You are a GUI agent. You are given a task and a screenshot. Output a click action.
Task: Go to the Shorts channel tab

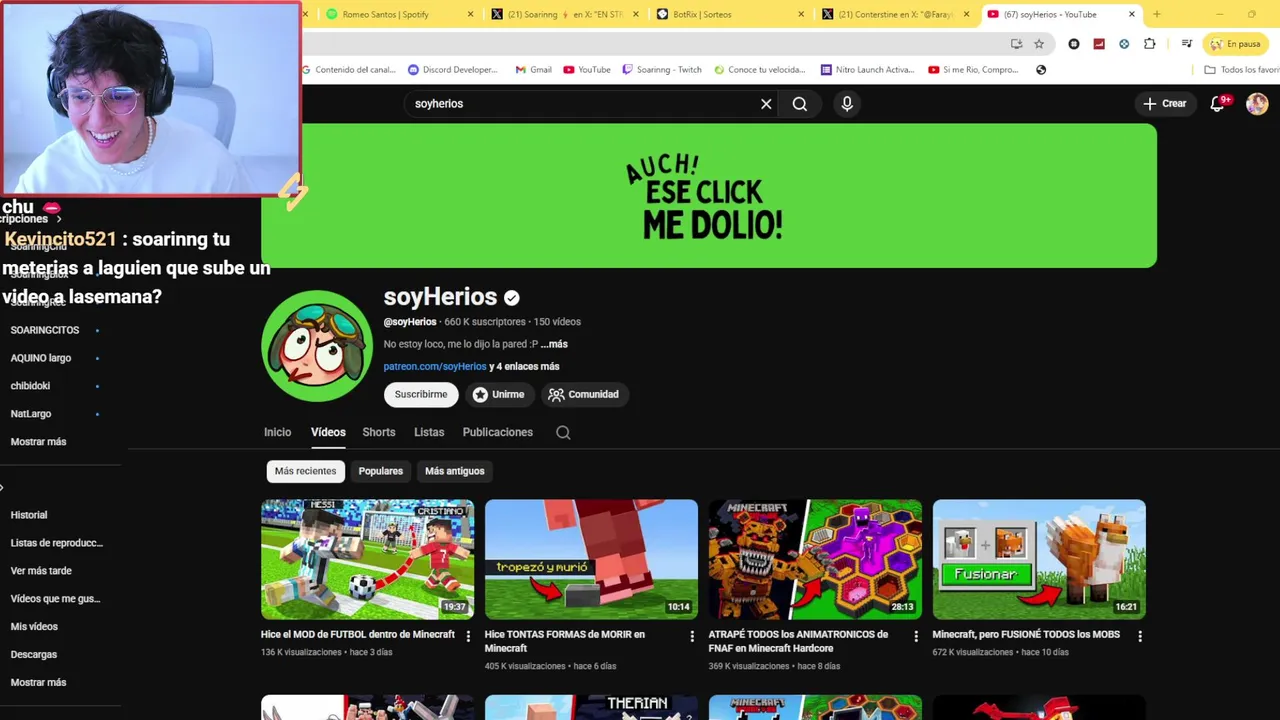pyautogui.click(x=379, y=432)
